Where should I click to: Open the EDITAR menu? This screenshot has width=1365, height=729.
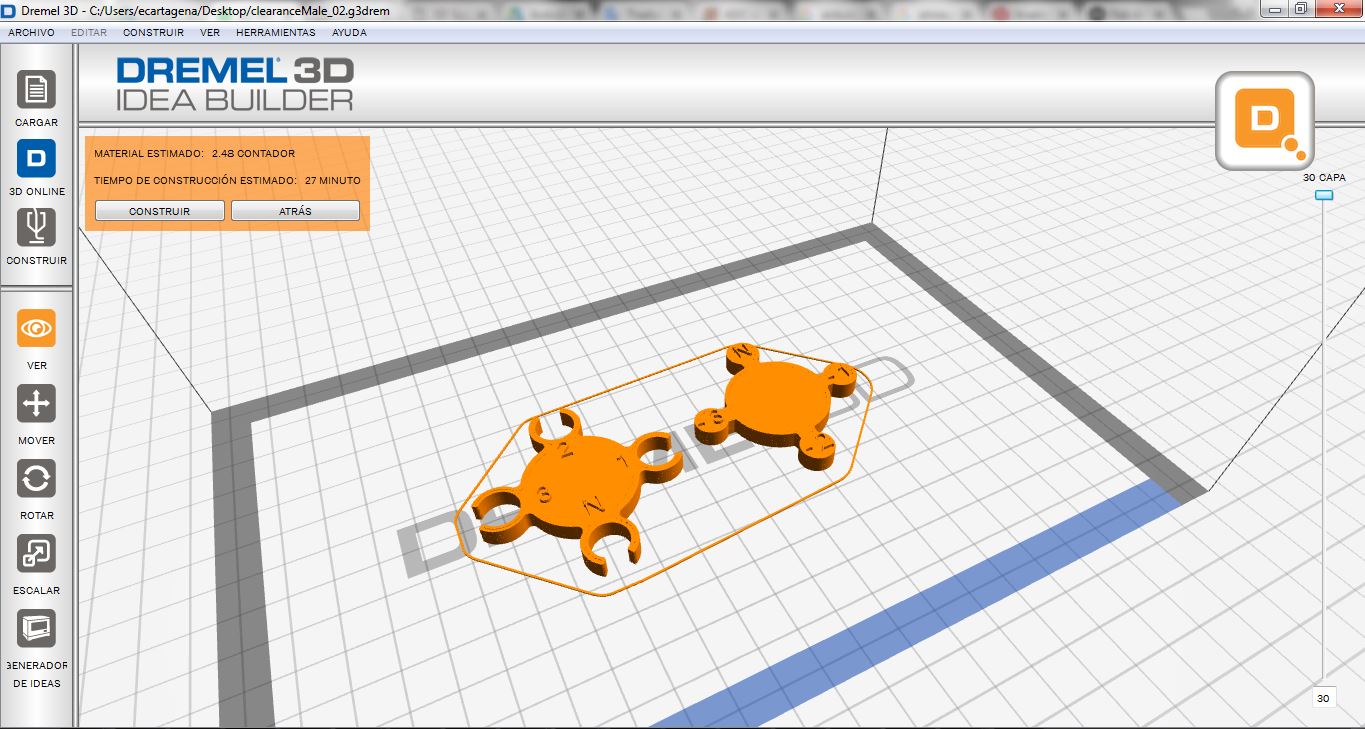point(89,32)
